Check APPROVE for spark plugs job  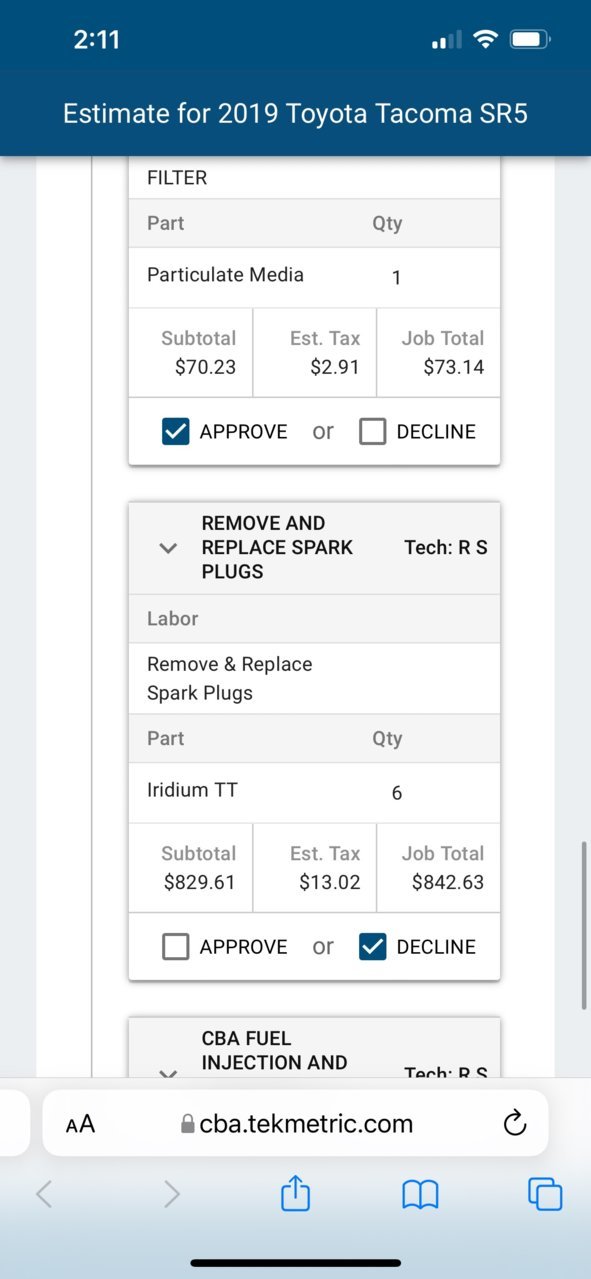point(175,946)
